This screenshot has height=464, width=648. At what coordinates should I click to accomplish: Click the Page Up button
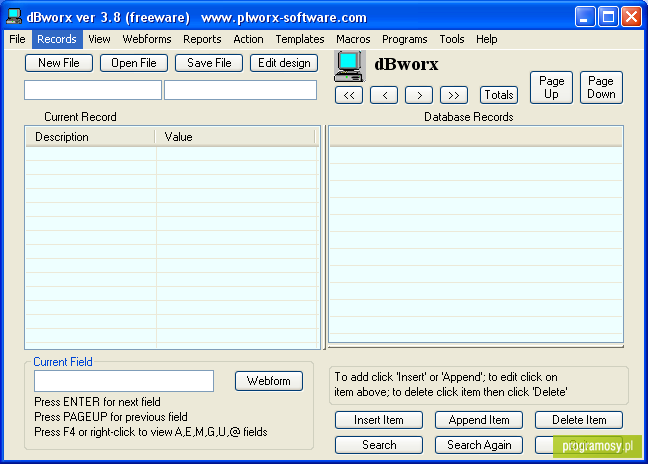(551, 87)
